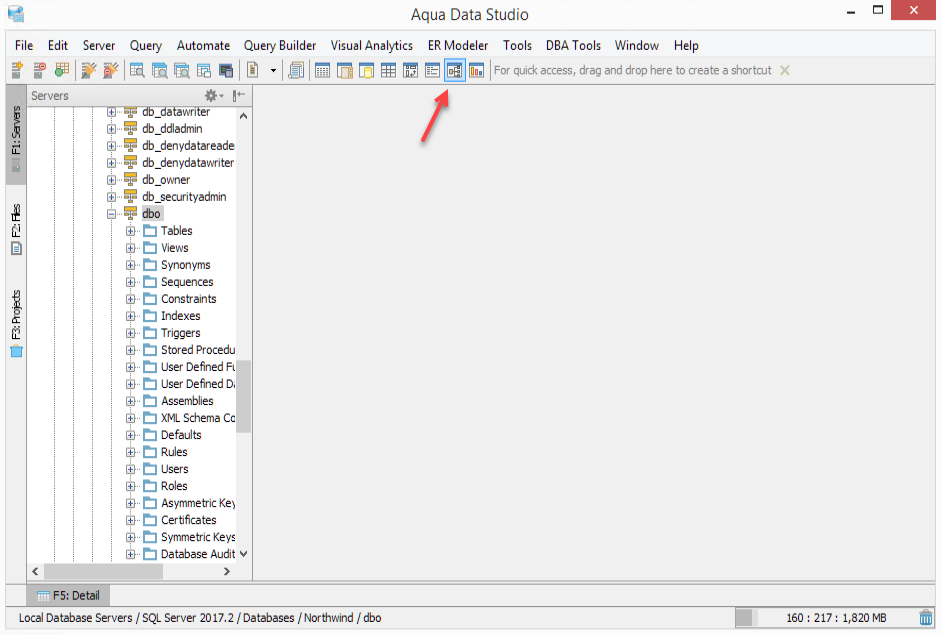This screenshot has height=635, width=942.
Task: Click the new document page icon in toolbar
Action: pos(253,70)
